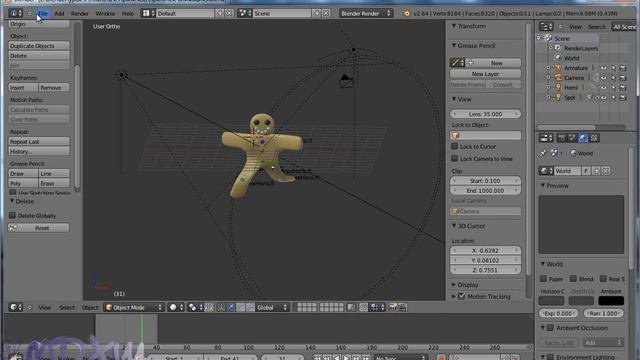Add a new screen layout with plus icon
Screen dimensions: 640x360
[220, 13]
